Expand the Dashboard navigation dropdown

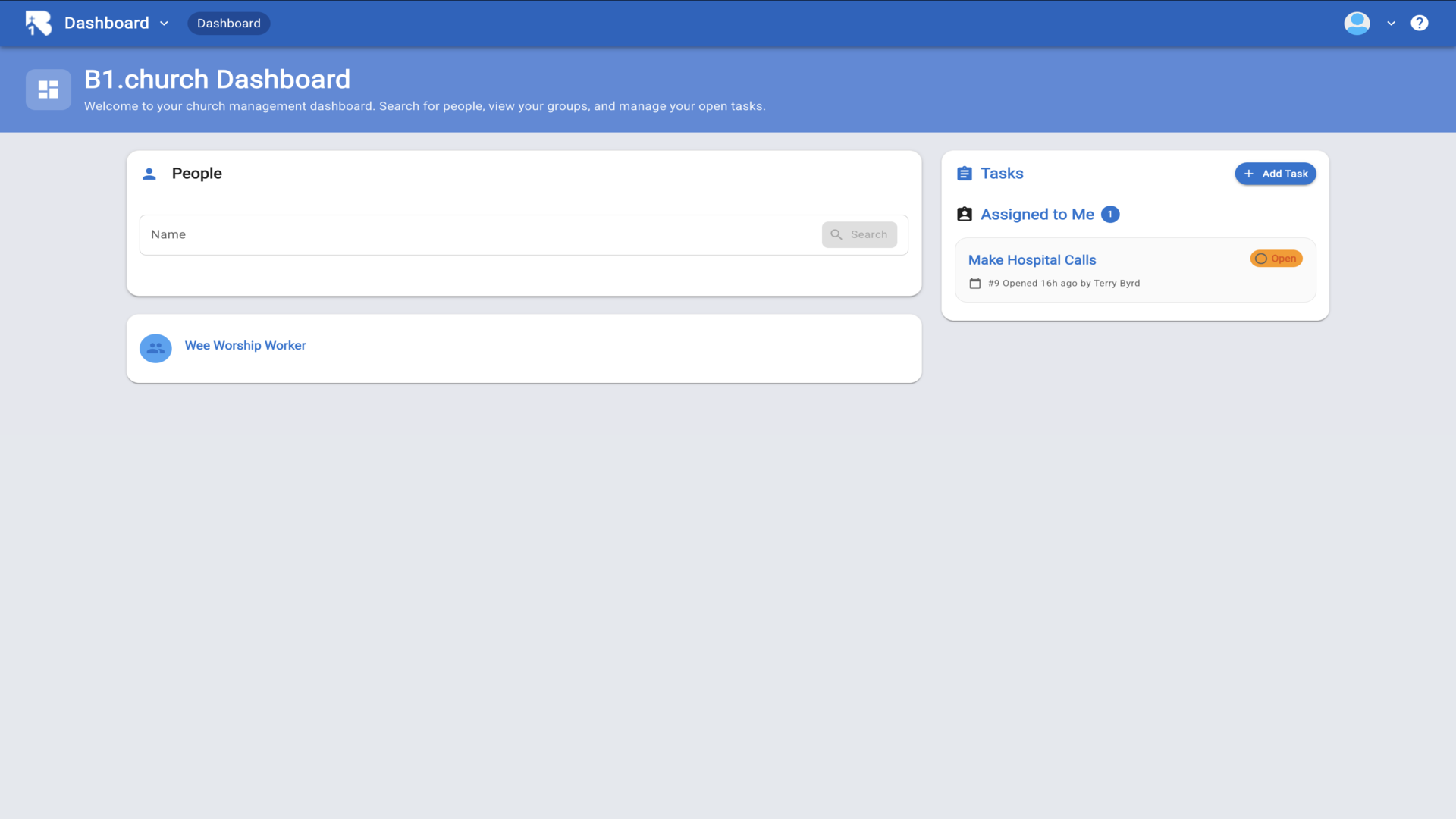tap(164, 24)
